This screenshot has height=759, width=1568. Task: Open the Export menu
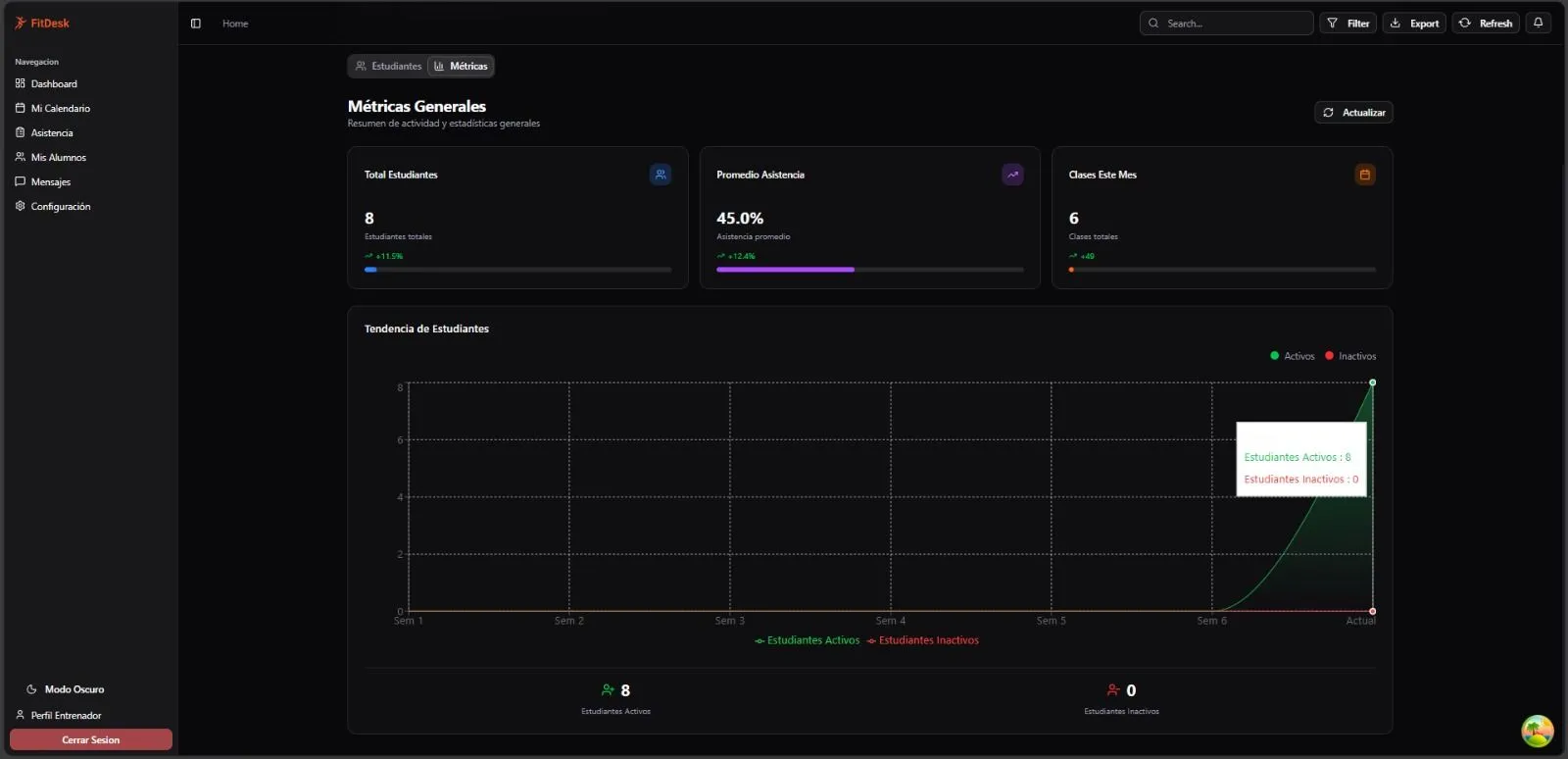click(1414, 24)
